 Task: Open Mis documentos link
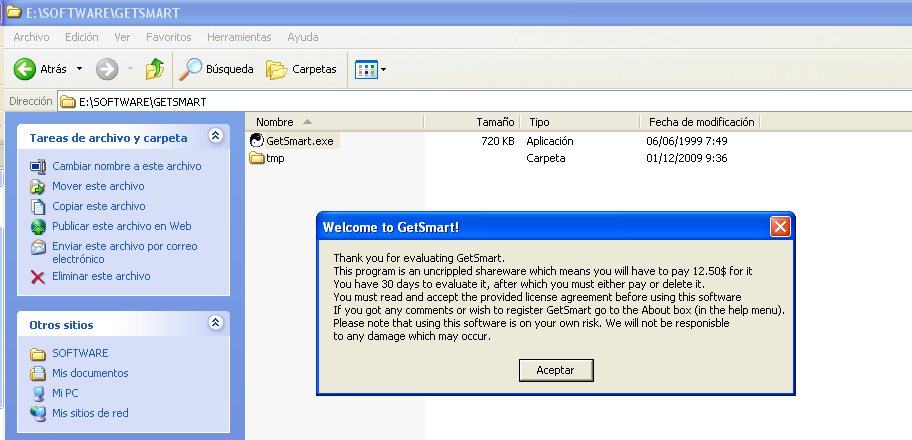(90, 373)
